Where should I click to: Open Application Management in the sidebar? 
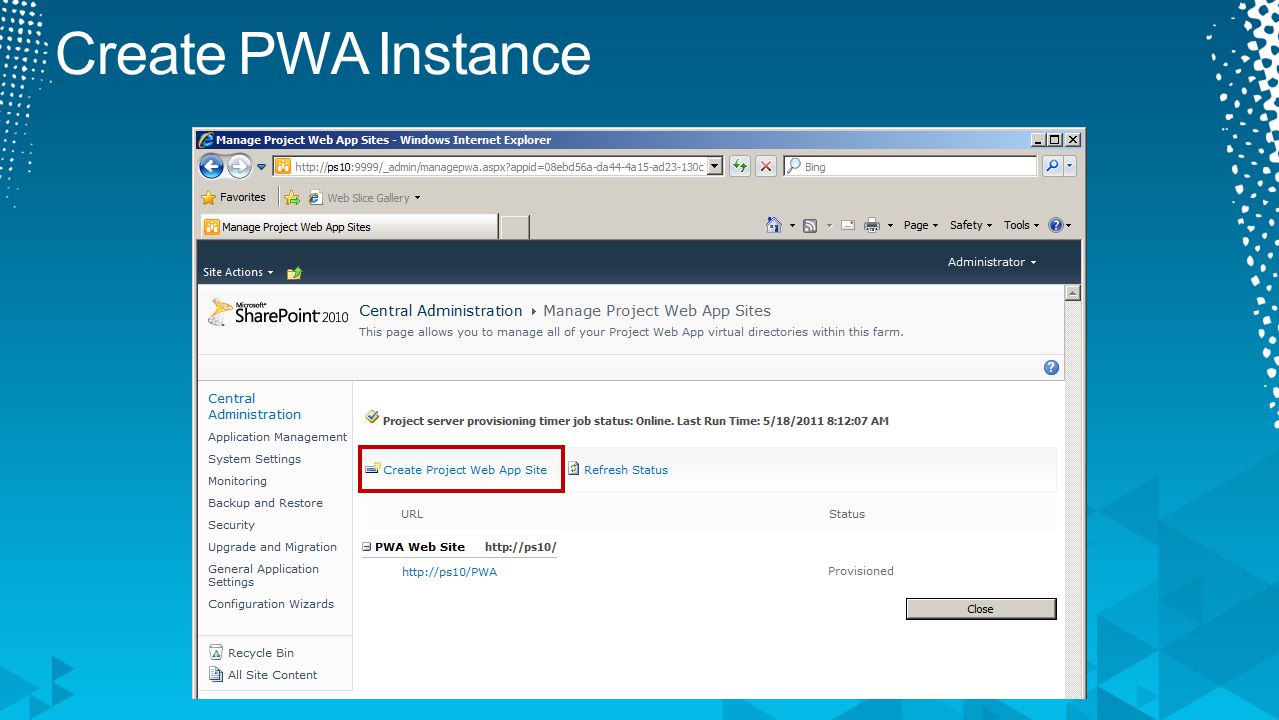[277, 437]
